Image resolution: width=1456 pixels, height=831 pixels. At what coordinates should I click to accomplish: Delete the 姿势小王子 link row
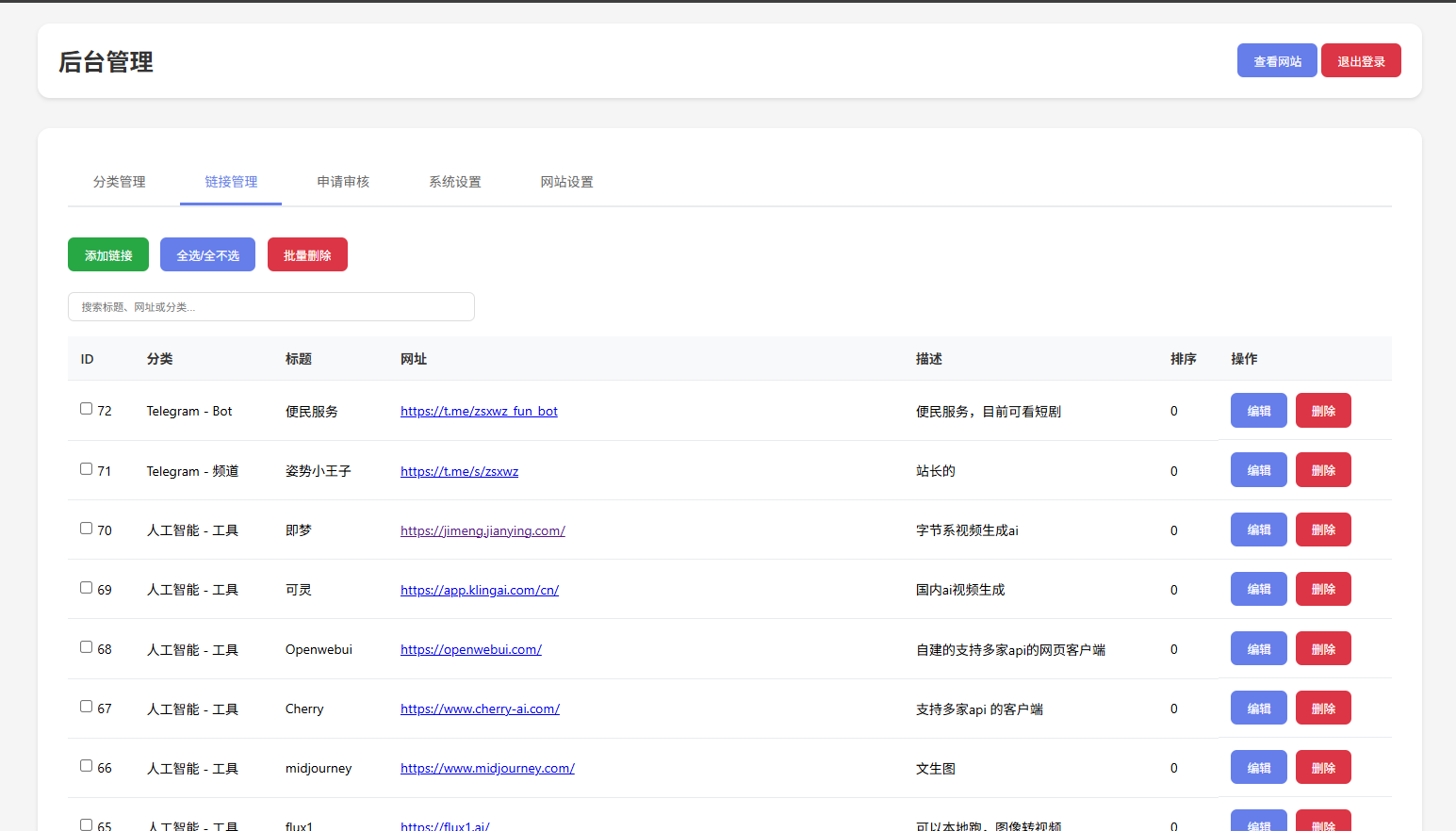pos(1323,470)
